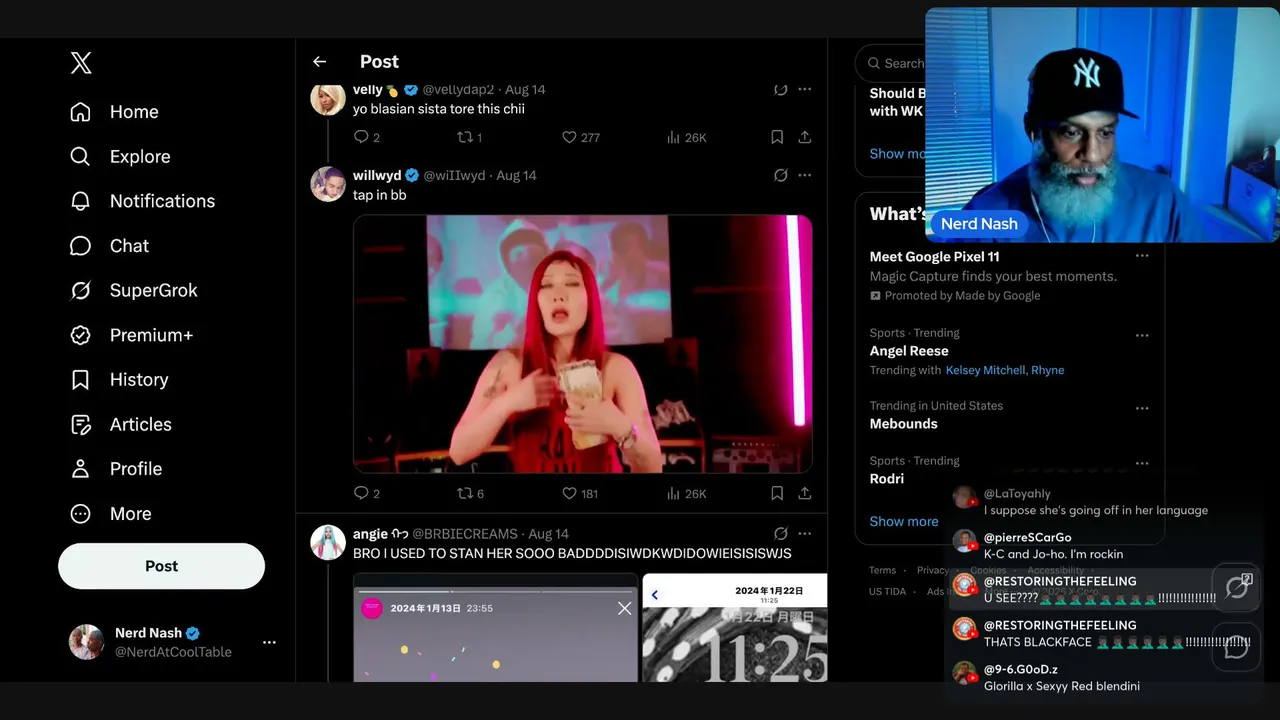The height and width of the screenshot is (720, 1280).
Task: Like willwyd's post with 181 likes
Action: (x=580, y=493)
